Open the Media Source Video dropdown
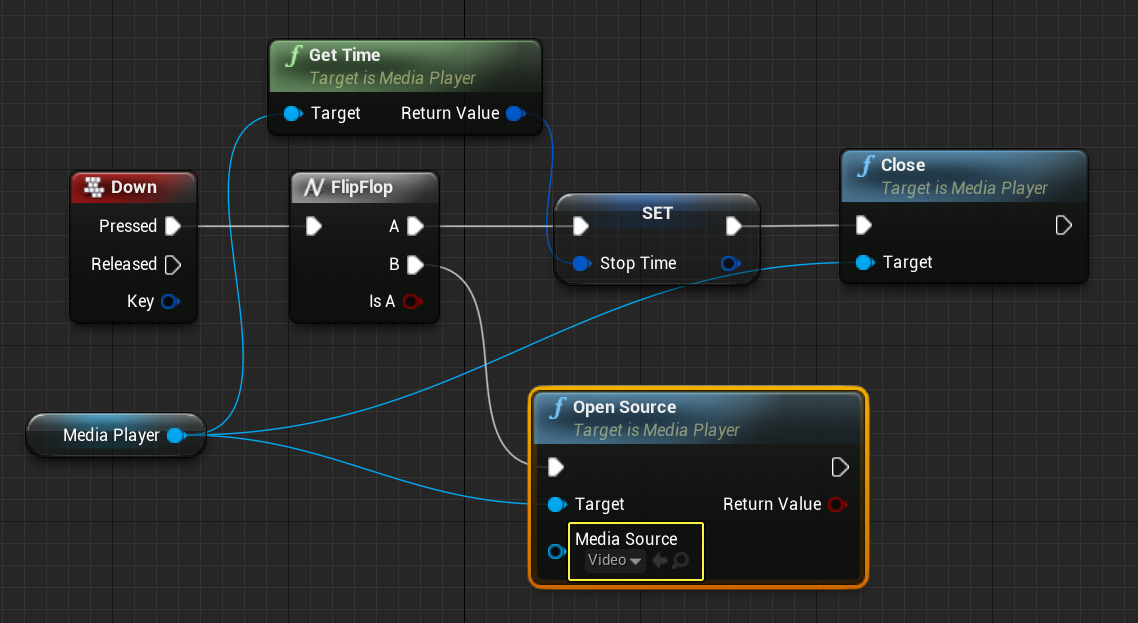 click(615, 561)
